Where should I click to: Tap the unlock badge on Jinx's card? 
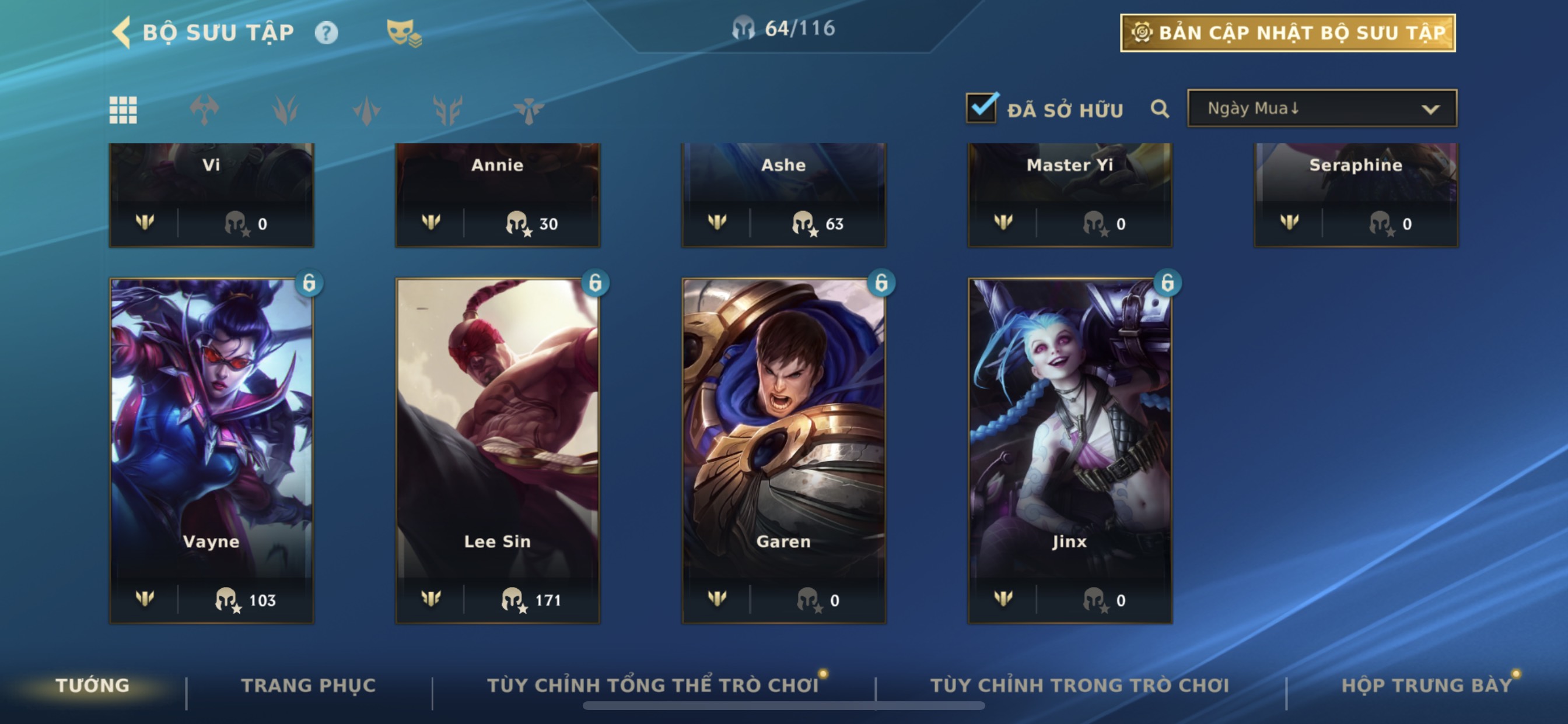(1167, 283)
